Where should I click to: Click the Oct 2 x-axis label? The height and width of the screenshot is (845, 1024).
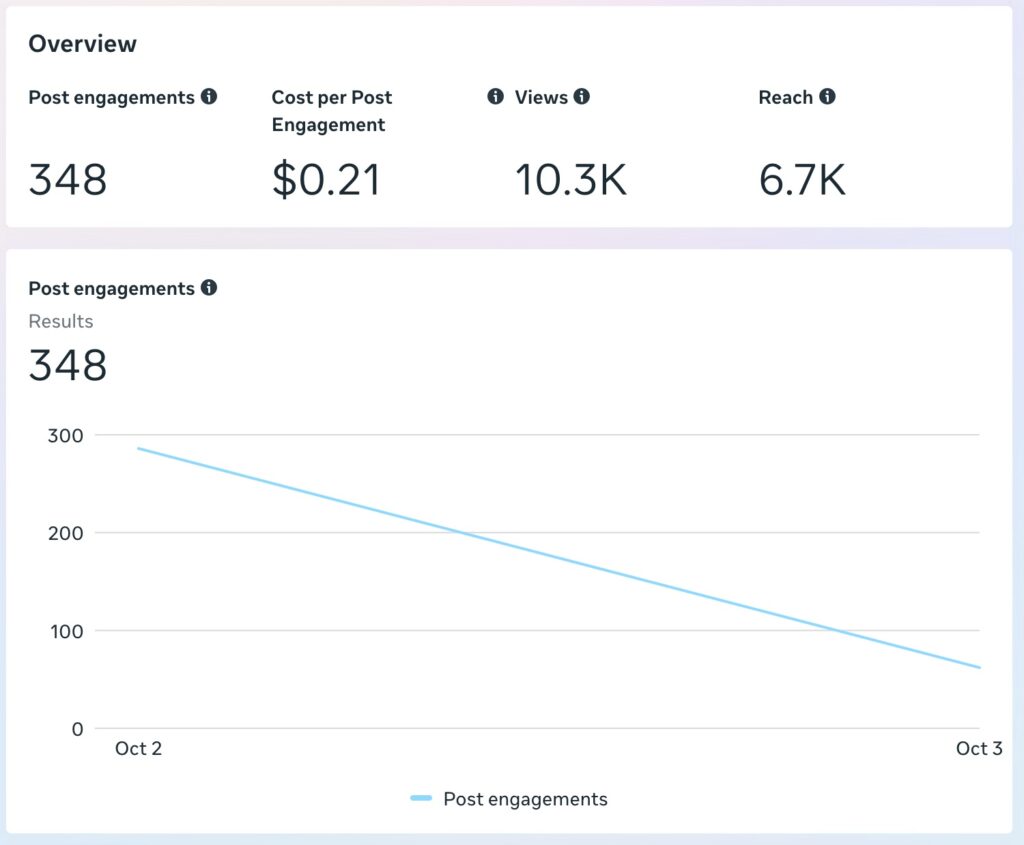coord(138,749)
